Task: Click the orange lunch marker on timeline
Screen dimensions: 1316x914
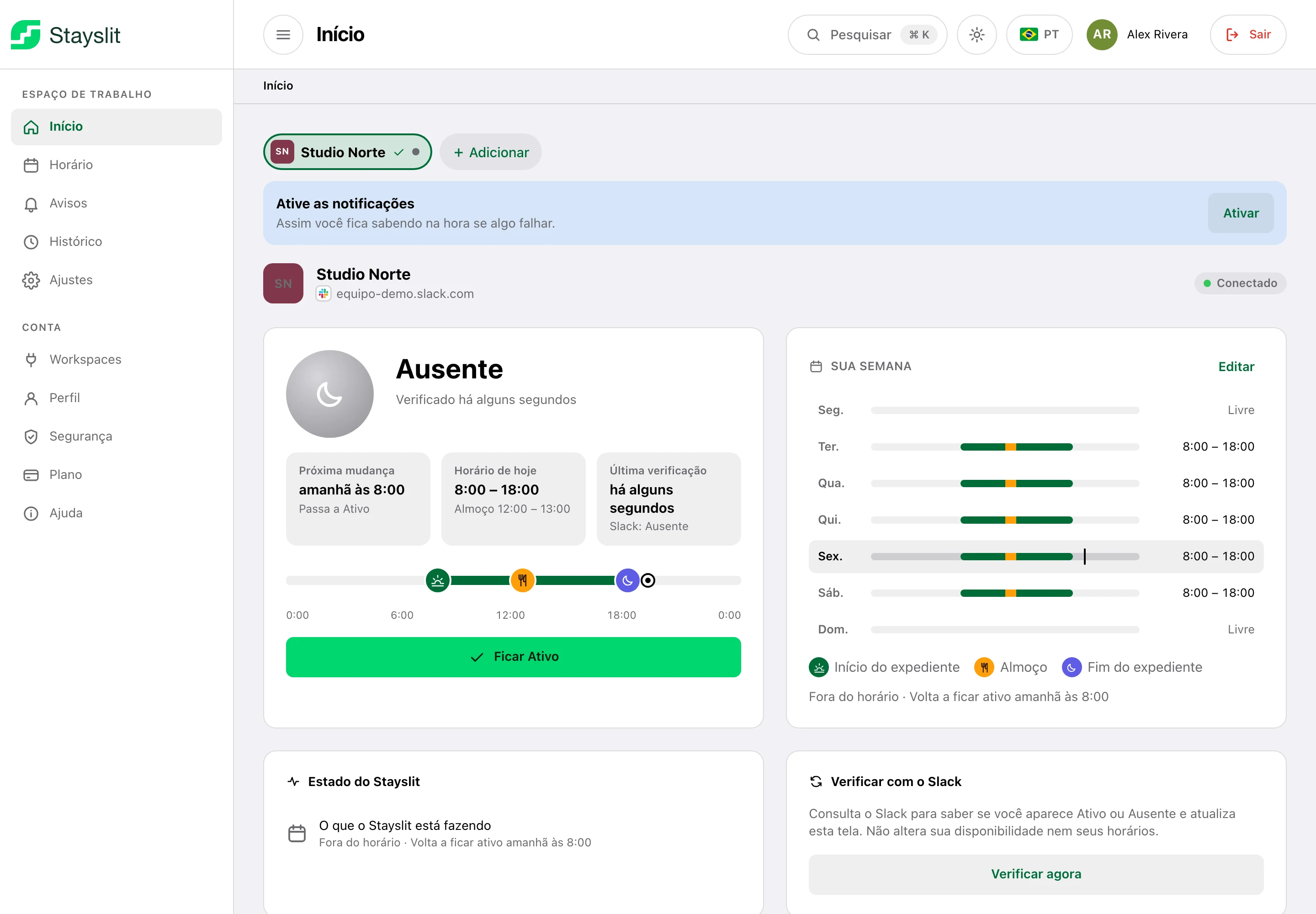Action: 522,581
